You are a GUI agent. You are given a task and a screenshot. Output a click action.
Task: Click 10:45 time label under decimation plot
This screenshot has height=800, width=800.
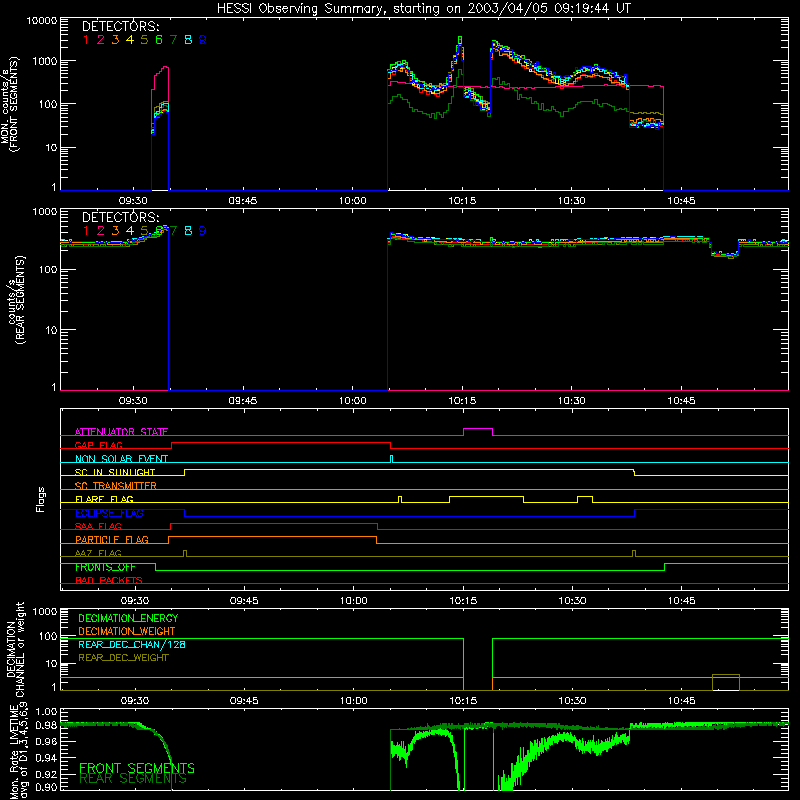click(682, 701)
